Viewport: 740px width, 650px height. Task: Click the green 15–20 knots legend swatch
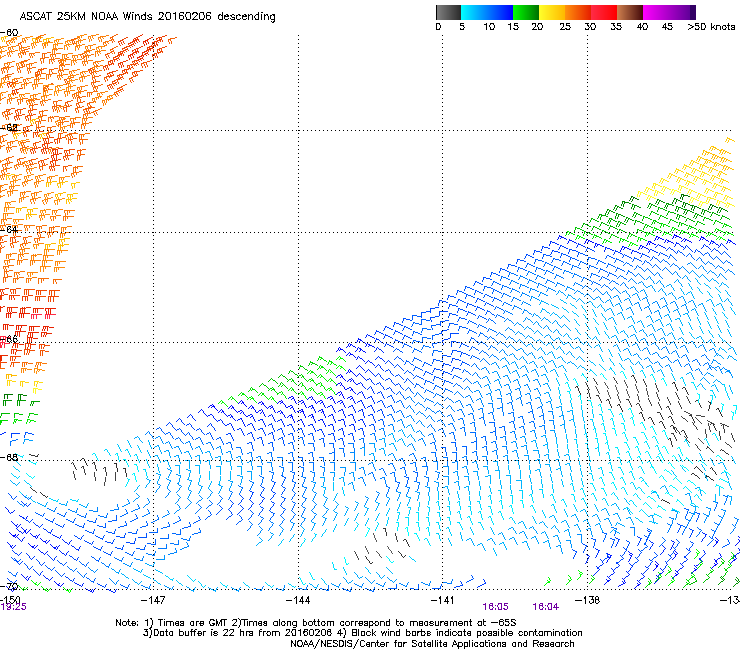(526, 12)
